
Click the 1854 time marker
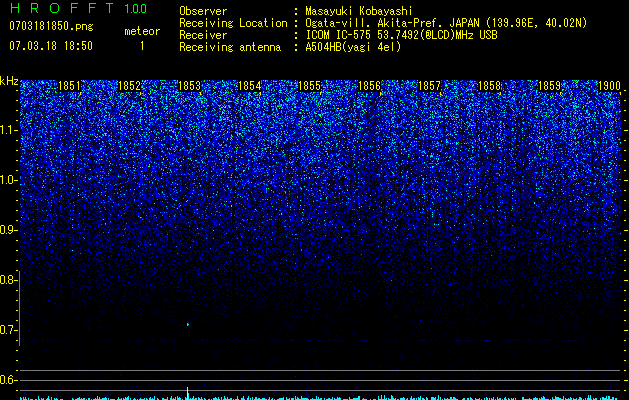pyautogui.click(x=250, y=86)
